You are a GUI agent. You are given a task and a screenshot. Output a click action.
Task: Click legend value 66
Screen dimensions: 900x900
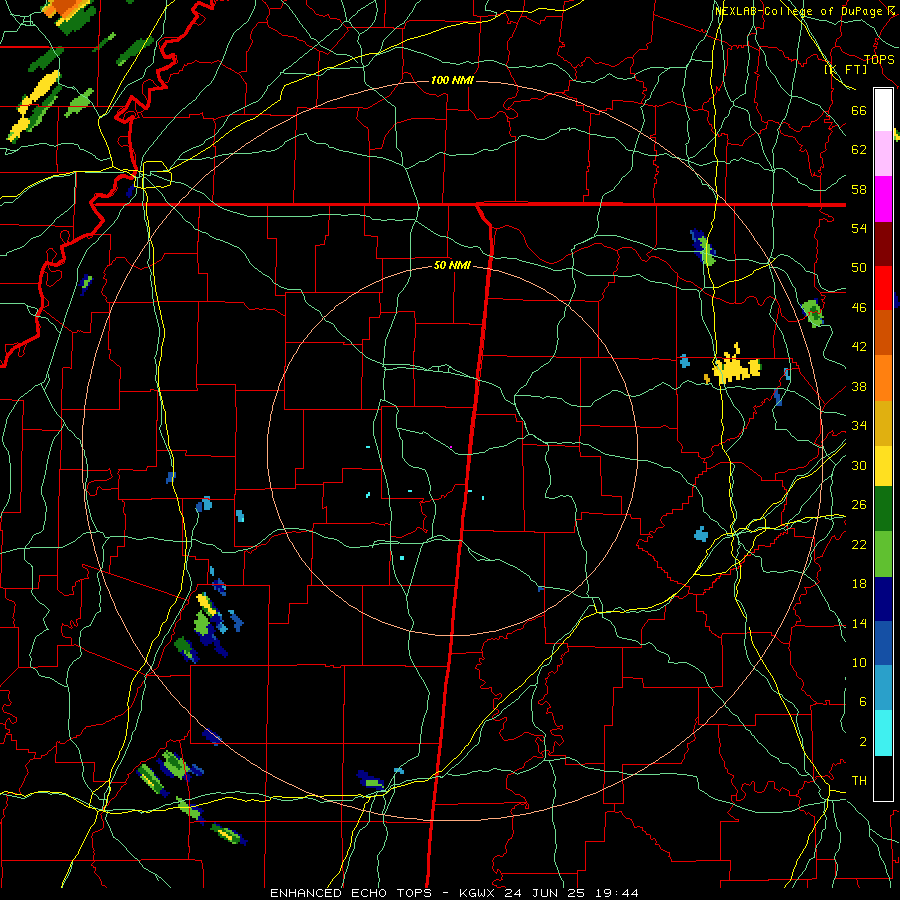click(x=859, y=110)
